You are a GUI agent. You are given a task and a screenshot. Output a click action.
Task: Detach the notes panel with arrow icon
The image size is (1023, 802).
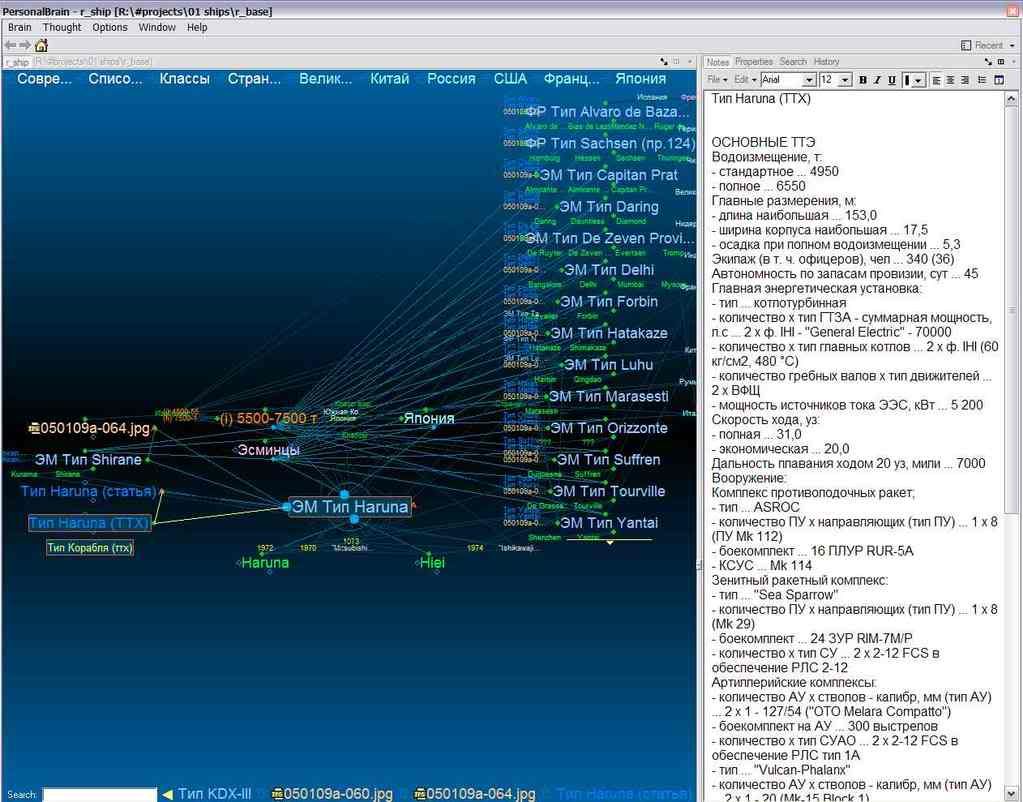[x=988, y=61]
